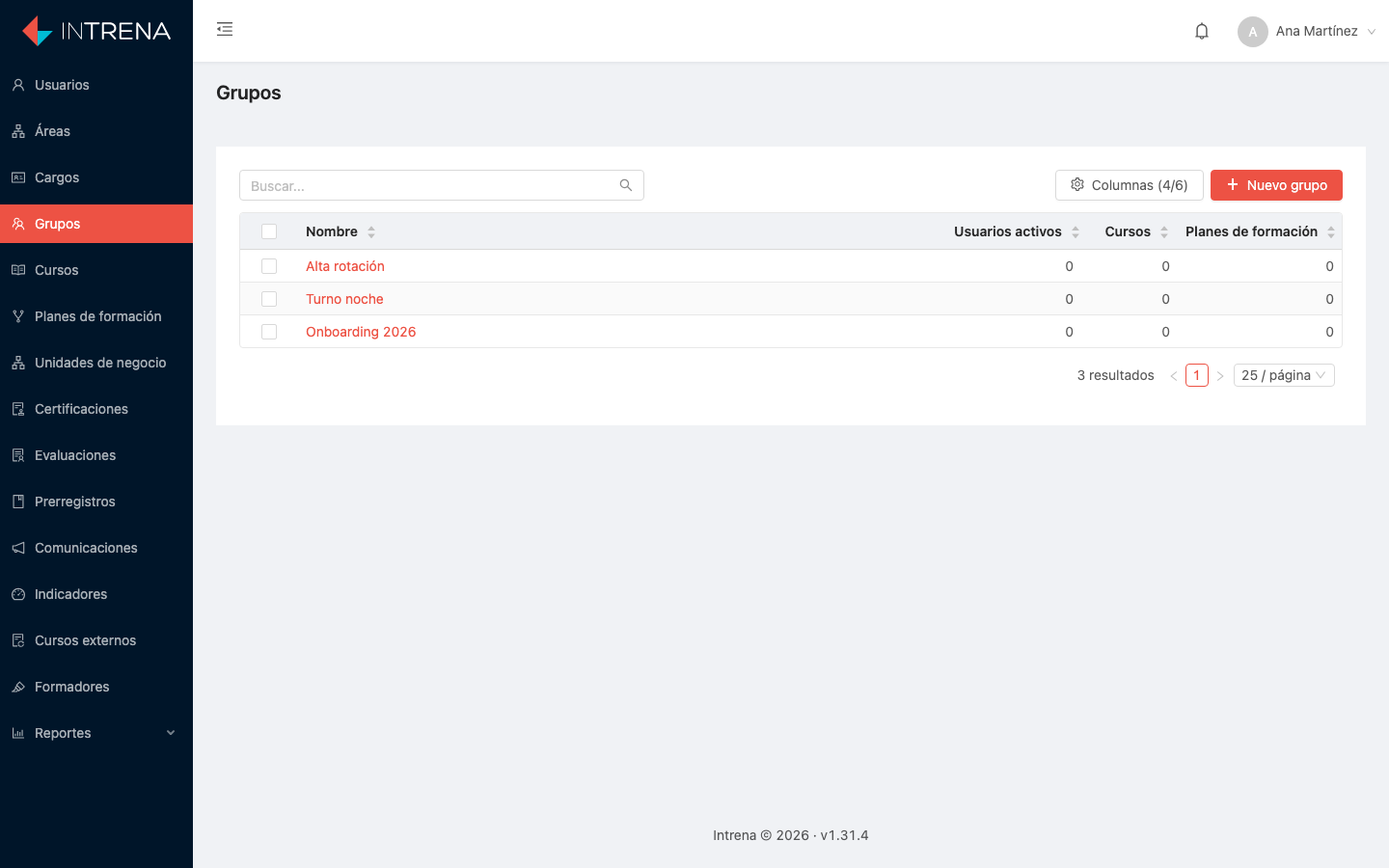Sort by the Cursos column arrows
Viewport: 1389px width, 868px height.
[x=1164, y=231]
